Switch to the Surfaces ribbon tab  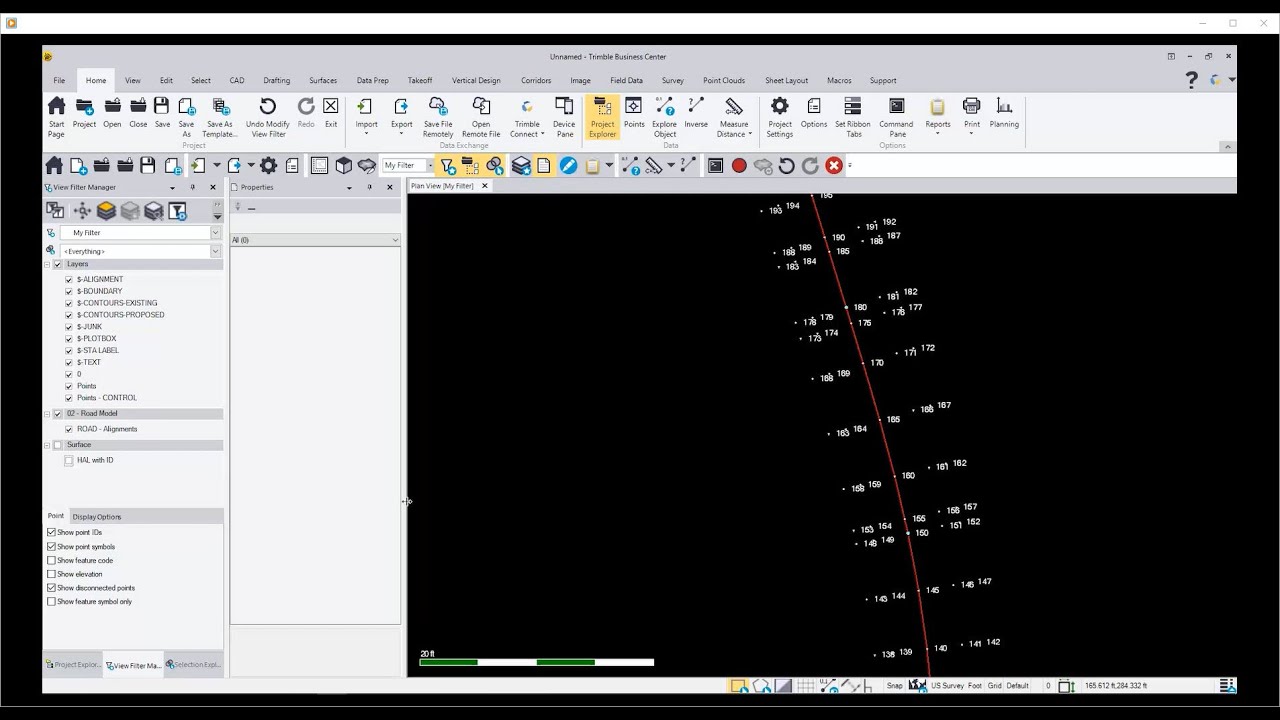click(323, 81)
